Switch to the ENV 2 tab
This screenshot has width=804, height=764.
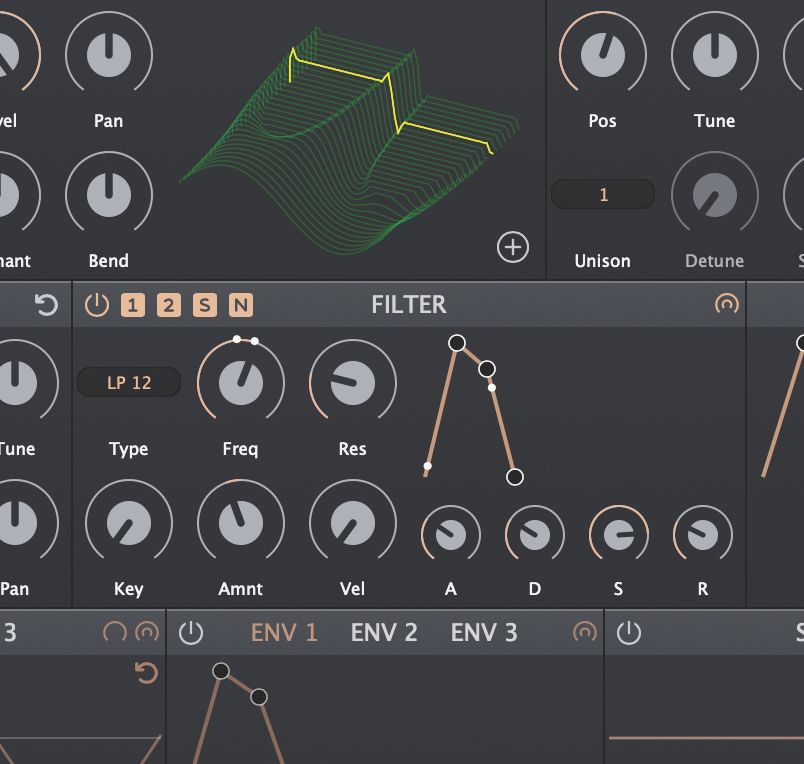[384, 632]
